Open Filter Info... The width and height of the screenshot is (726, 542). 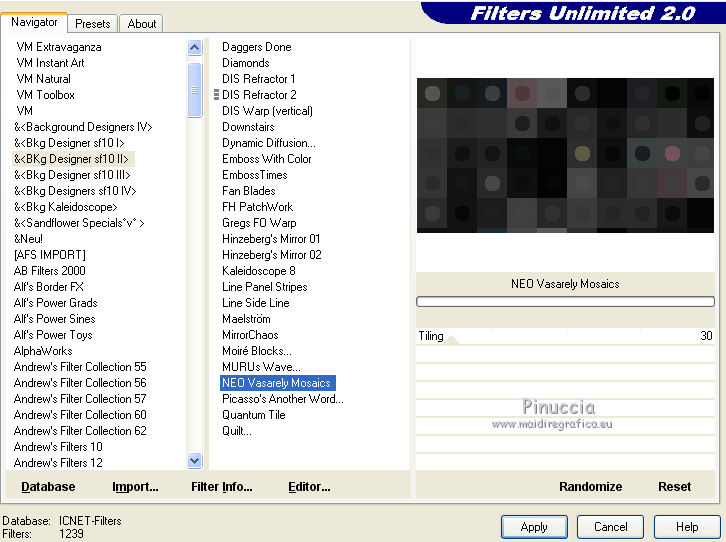222,486
